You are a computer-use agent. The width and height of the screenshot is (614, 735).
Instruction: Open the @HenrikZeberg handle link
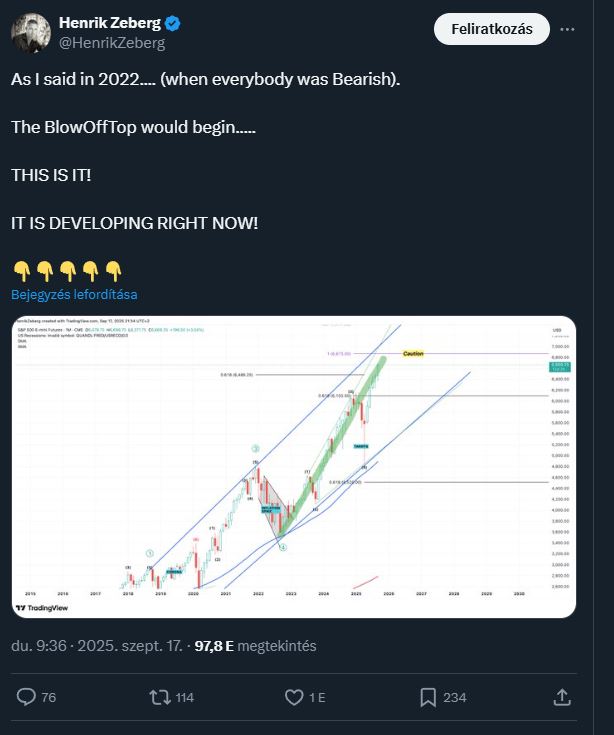pos(112,43)
